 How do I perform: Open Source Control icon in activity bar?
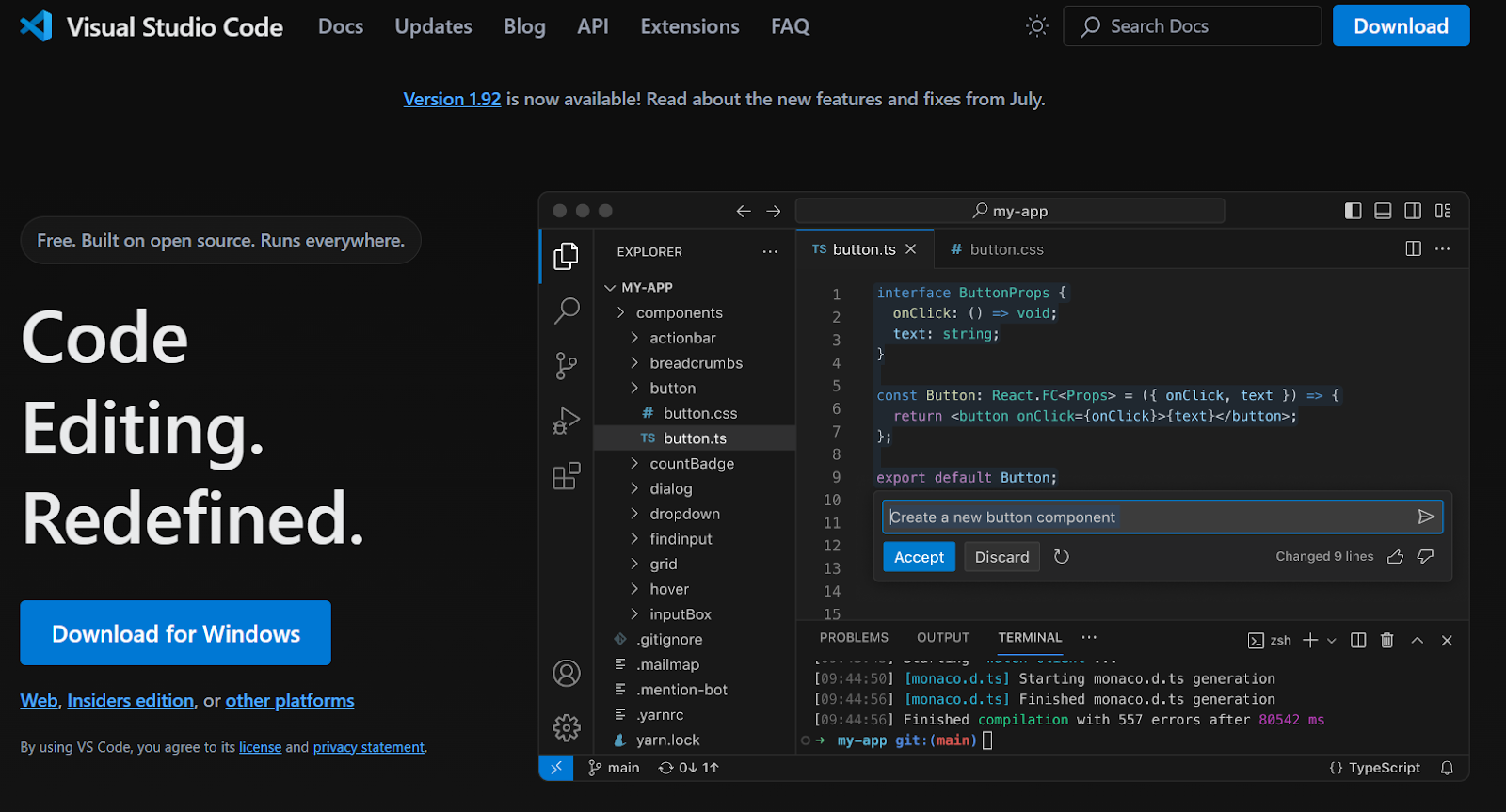[566, 365]
